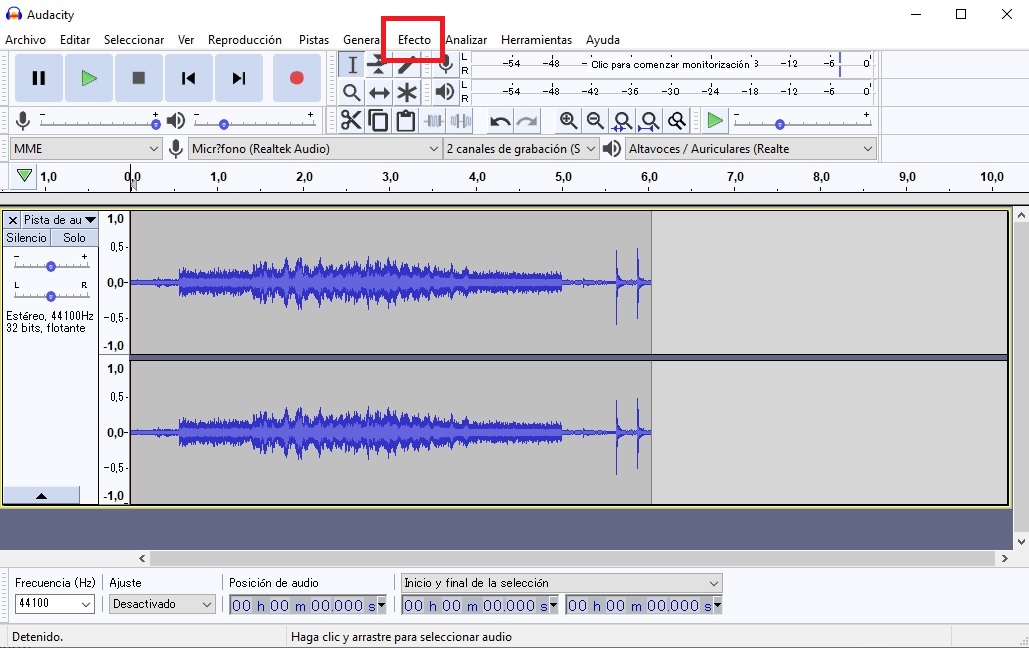Image resolution: width=1029 pixels, height=648 pixels.
Task: Open the recording channels dropdown
Action: [521, 147]
